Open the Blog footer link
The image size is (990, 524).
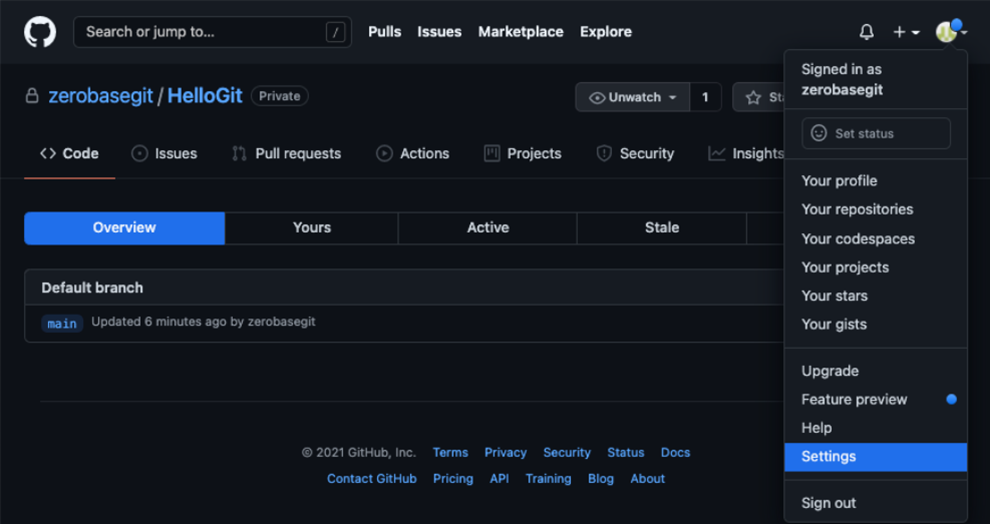click(x=600, y=479)
